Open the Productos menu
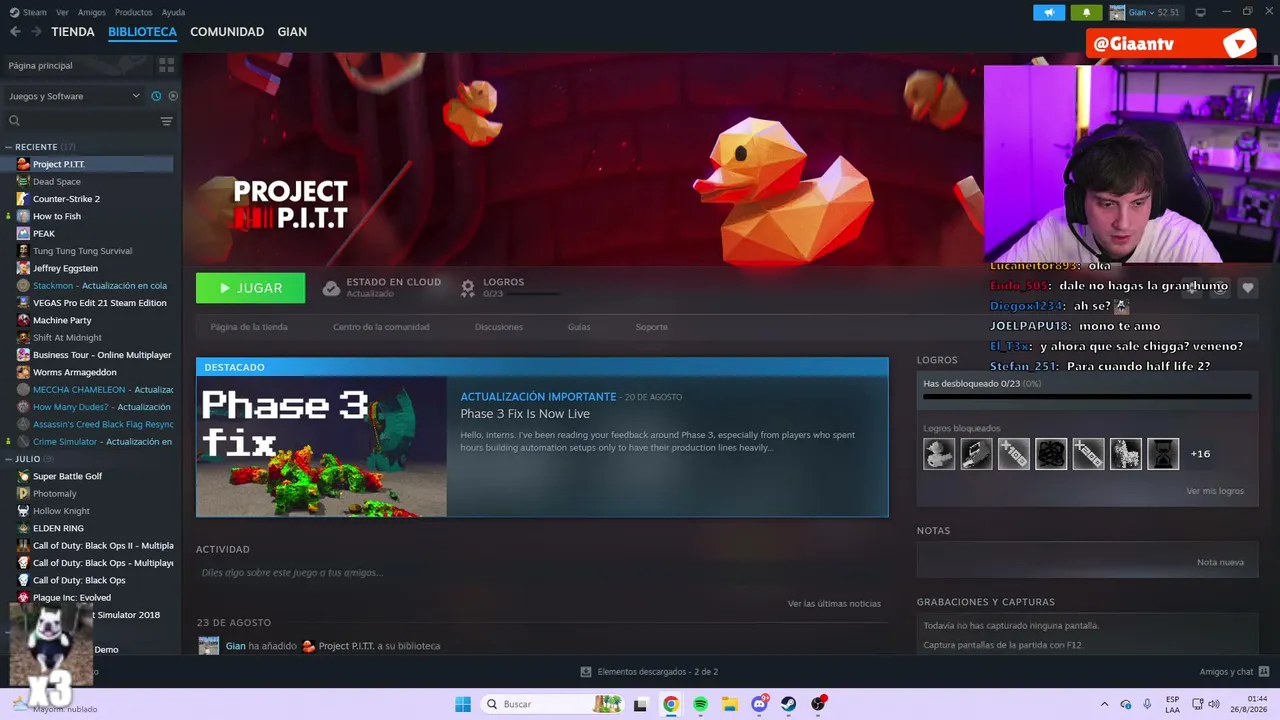This screenshot has height=720, width=1280. pos(134,12)
